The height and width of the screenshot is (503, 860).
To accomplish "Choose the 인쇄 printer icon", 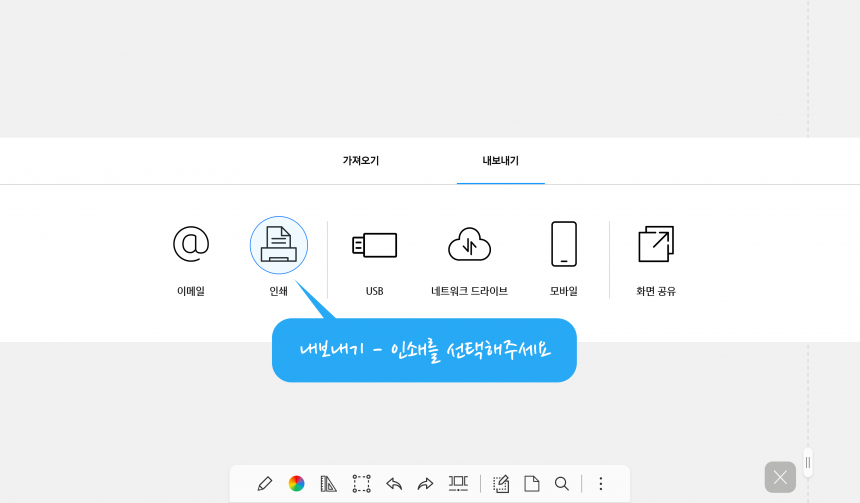I will coord(279,245).
